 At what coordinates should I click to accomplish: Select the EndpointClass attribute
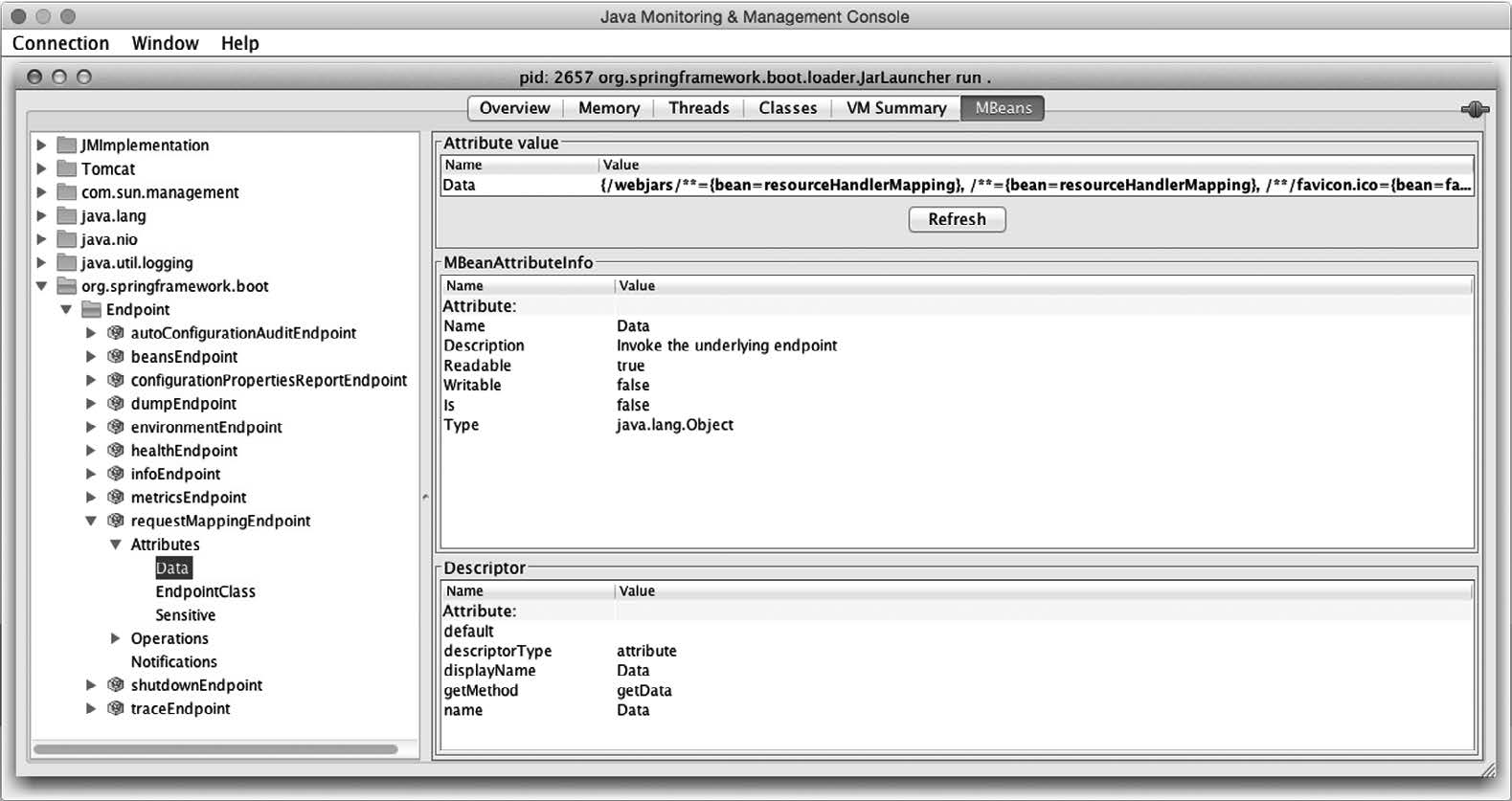pos(205,591)
